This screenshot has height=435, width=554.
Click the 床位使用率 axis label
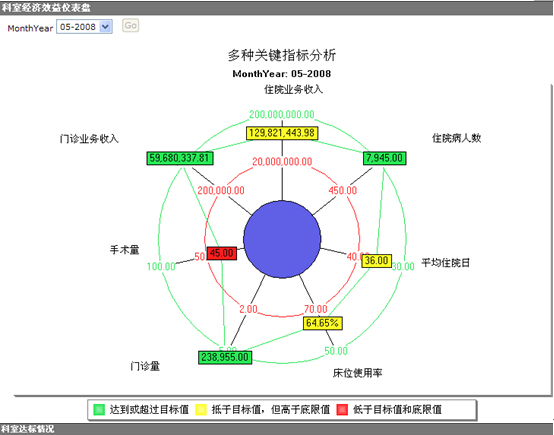358,373
